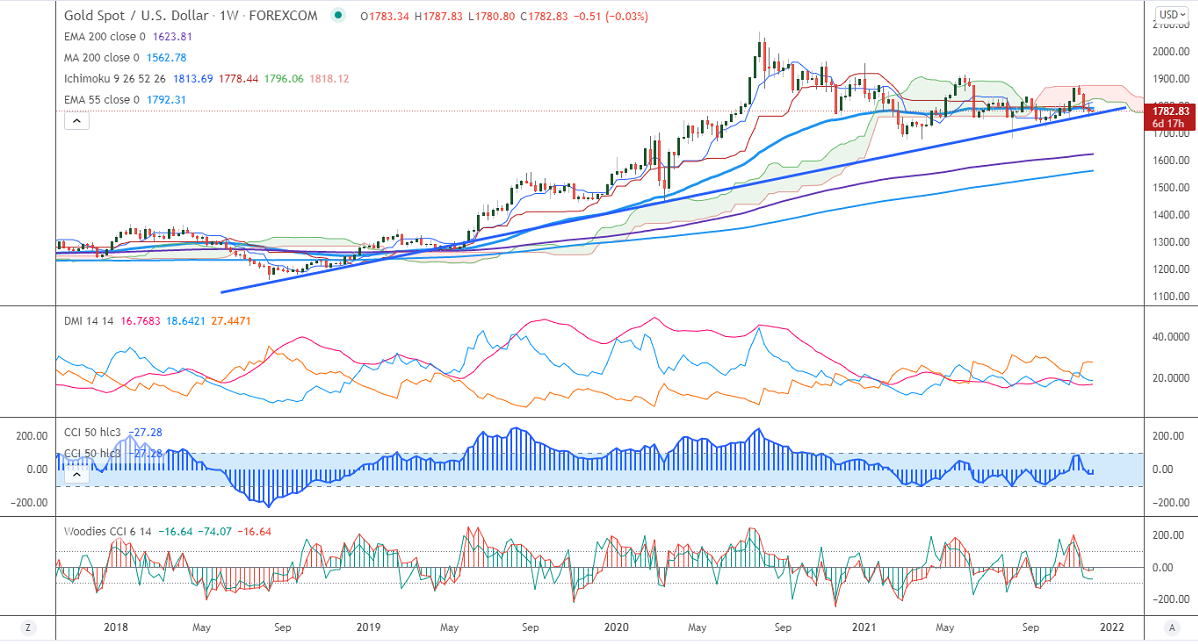Click the low value L1780.80
1198x644 pixels.
pyautogui.click(x=491, y=16)
